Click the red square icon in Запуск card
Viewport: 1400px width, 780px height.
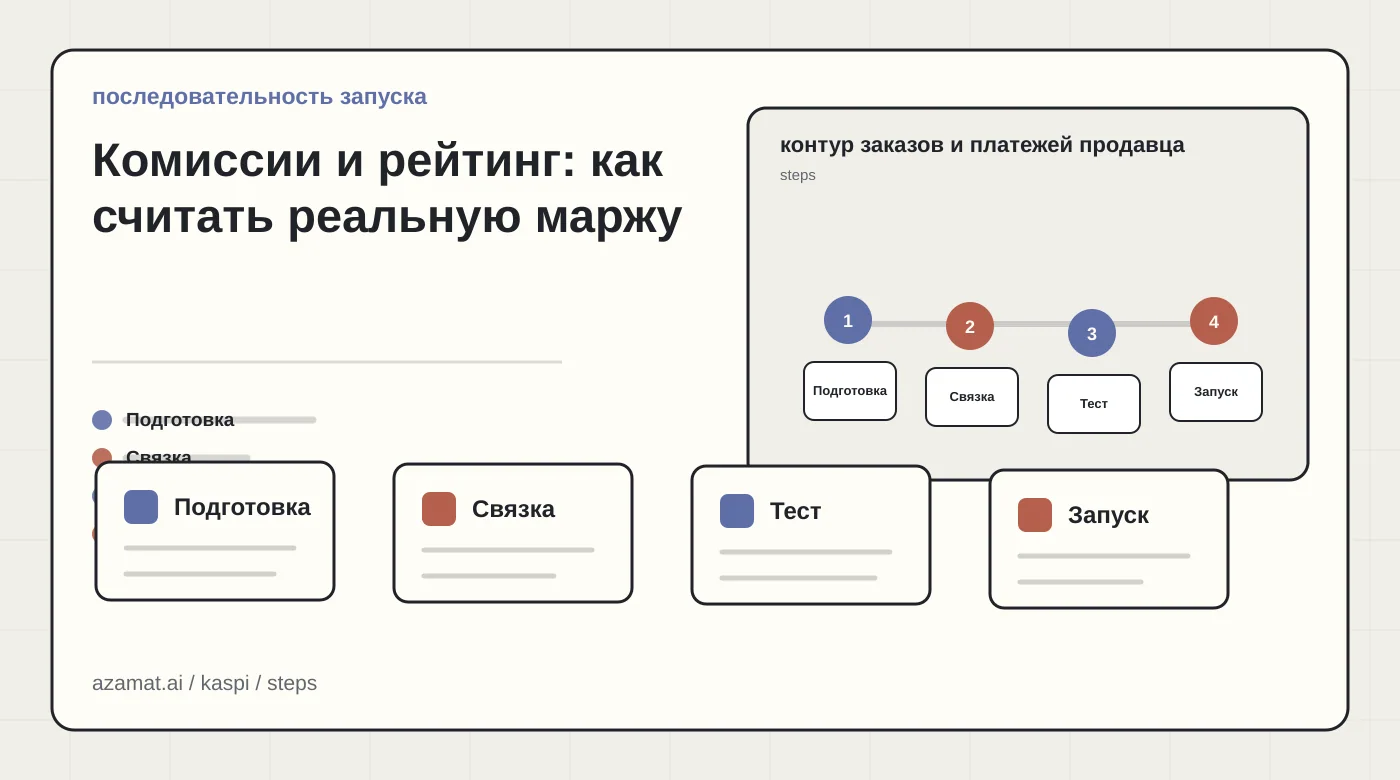coord(1035,515)
